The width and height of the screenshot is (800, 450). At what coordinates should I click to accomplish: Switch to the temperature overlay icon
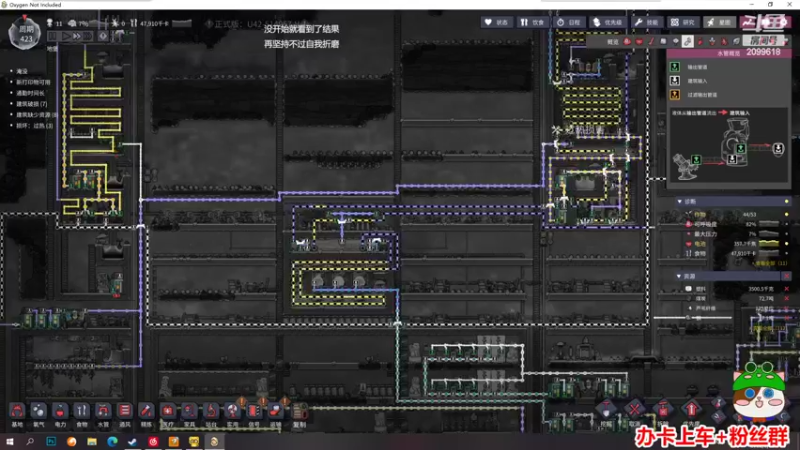click(x=652, y=42)
